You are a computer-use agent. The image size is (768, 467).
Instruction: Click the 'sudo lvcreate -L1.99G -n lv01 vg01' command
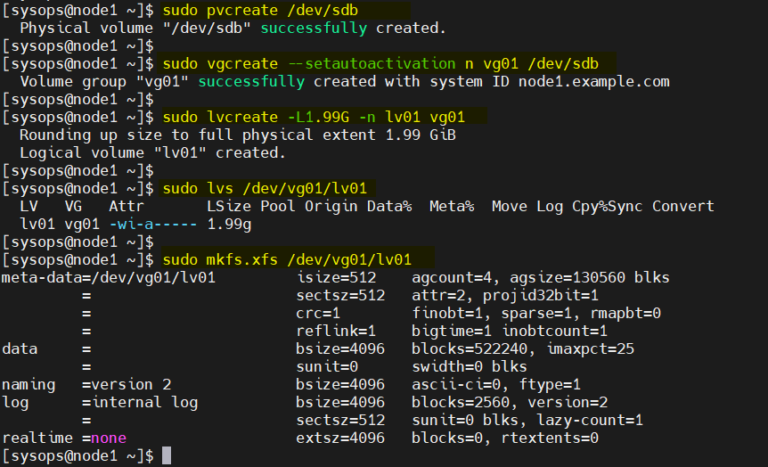pyautogui.click(x=313, y=117)
